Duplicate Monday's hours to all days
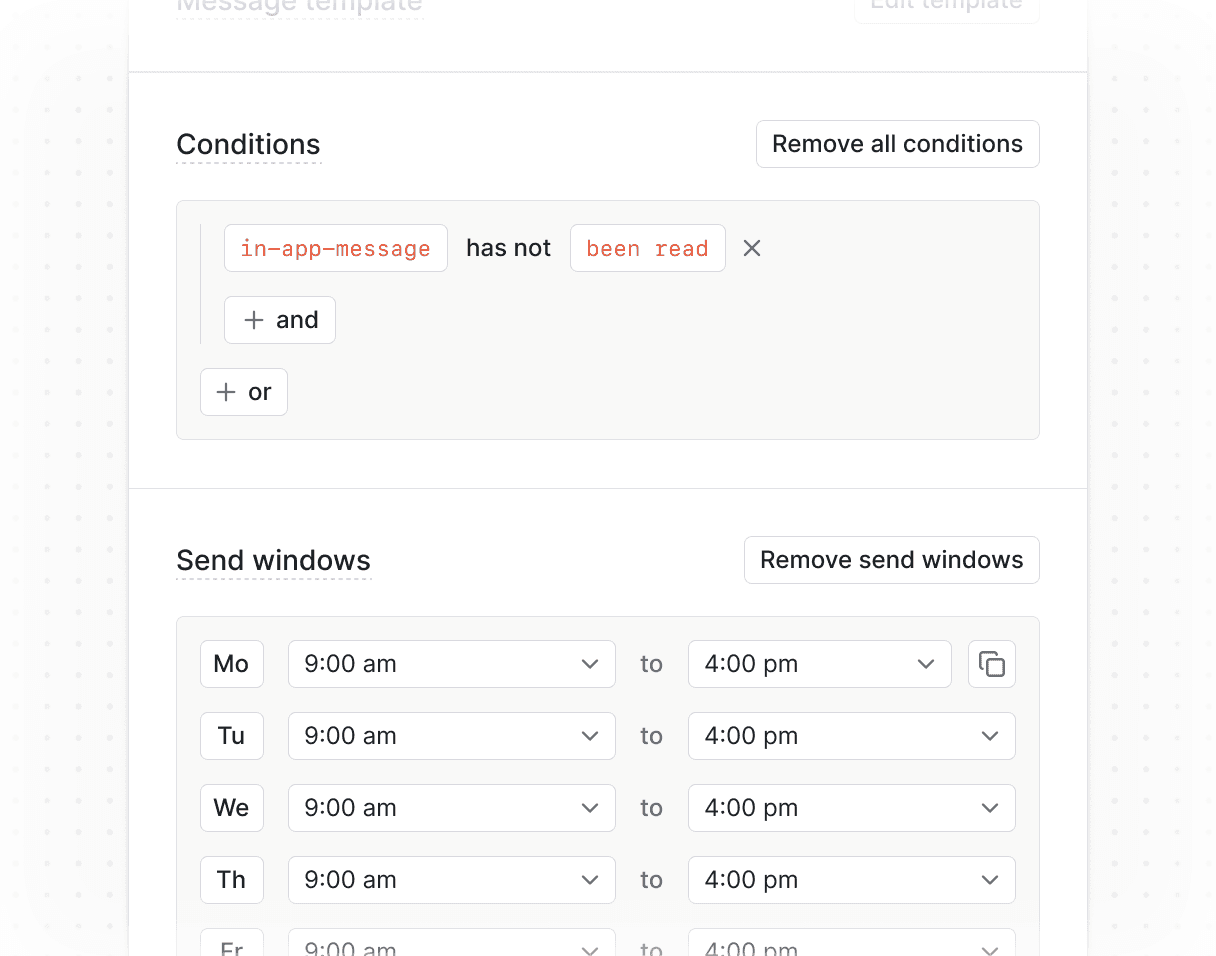Screen dimensions: 1216x956 pos(991,663)
